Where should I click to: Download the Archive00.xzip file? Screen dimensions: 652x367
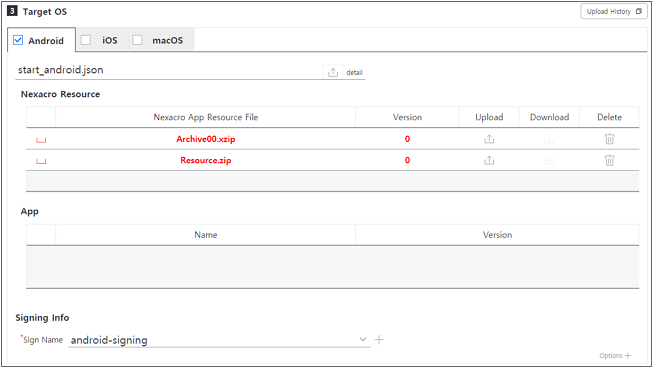(x=549, y=139)
